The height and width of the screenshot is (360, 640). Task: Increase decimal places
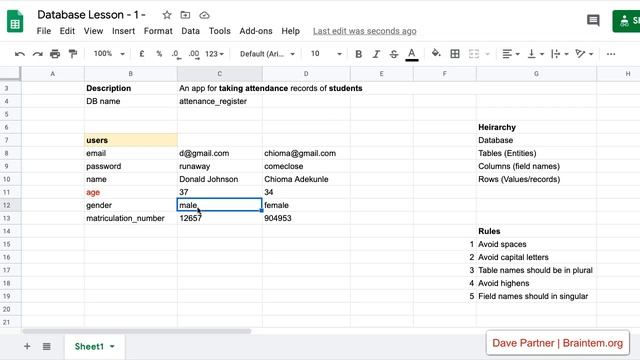[x=194, y=54]
